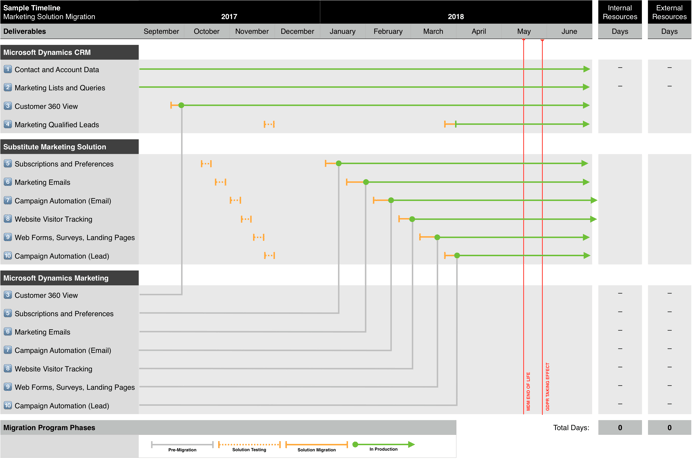Select the Web Forms icon under Microsoft Dynamics Marketing
Viewport: 692px width, 459px height.
click(x=8, y=387)
